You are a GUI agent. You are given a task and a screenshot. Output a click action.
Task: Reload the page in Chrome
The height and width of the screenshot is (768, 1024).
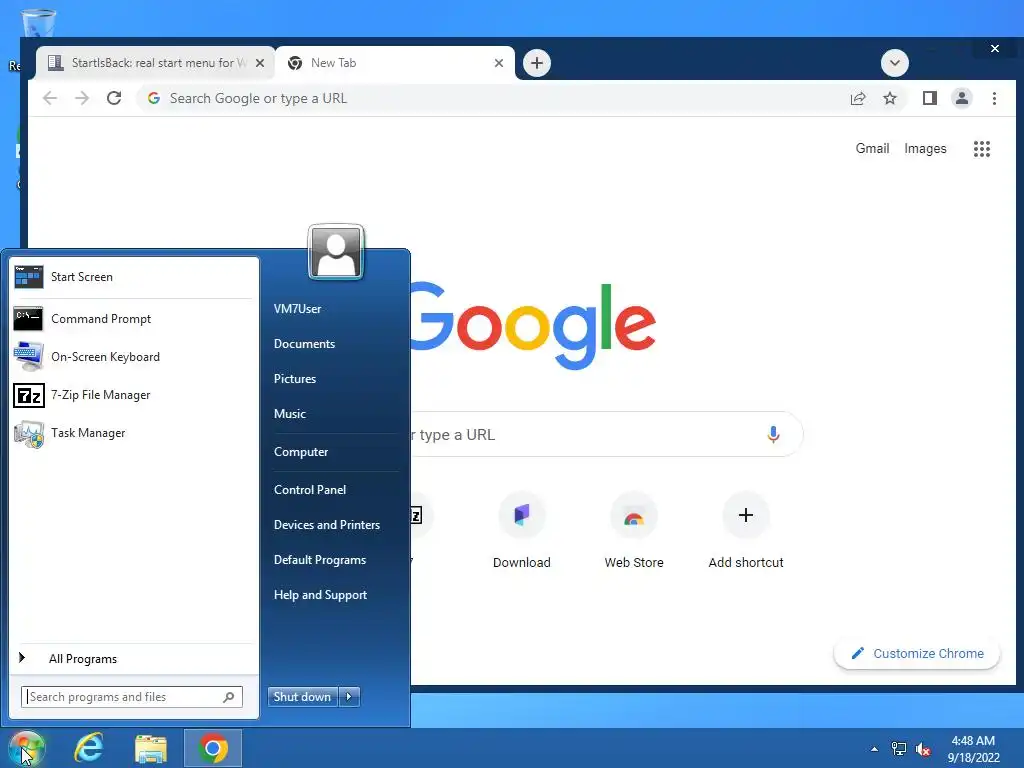pos(114,98)
